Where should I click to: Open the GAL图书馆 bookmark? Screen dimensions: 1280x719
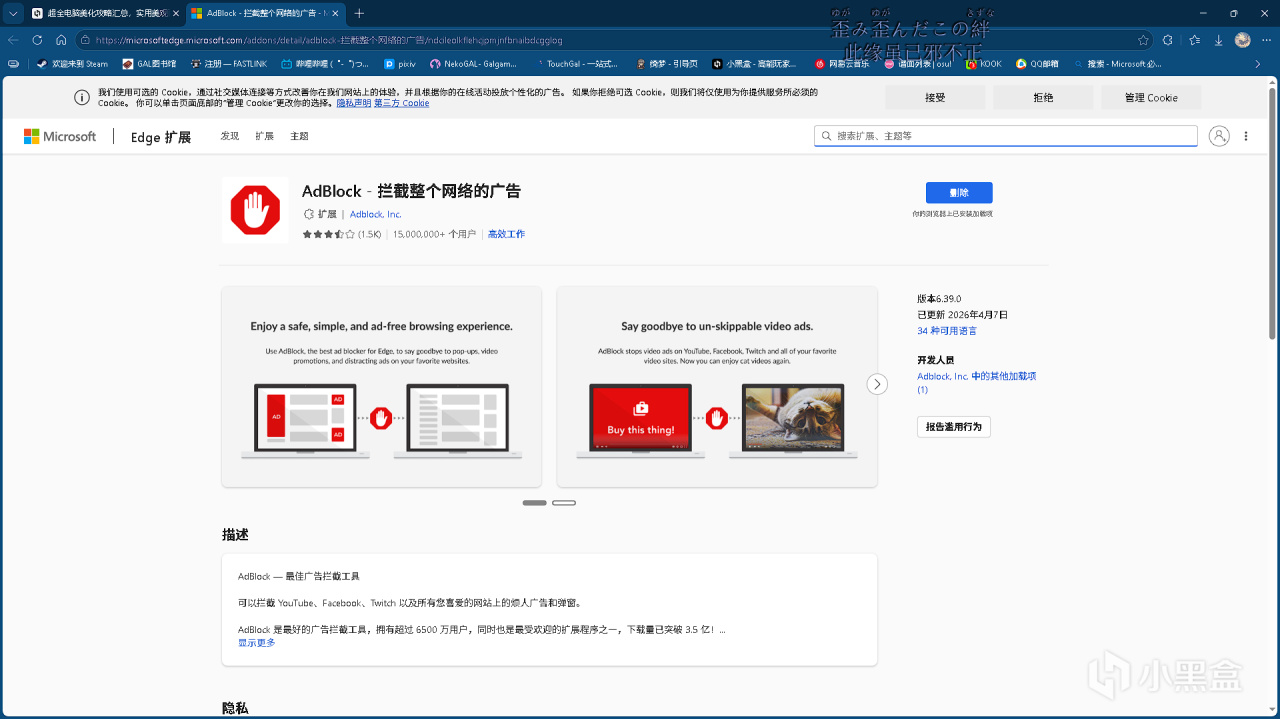point(149,64)
